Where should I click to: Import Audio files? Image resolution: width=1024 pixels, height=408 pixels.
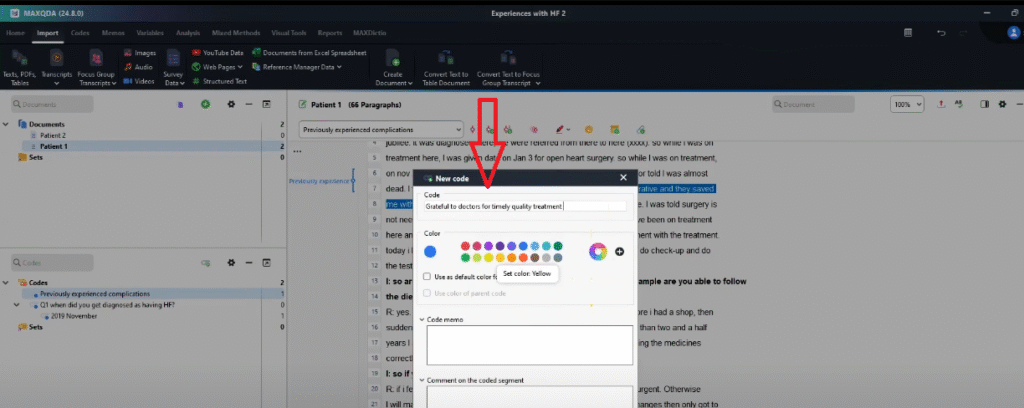(x=138, y=67)
